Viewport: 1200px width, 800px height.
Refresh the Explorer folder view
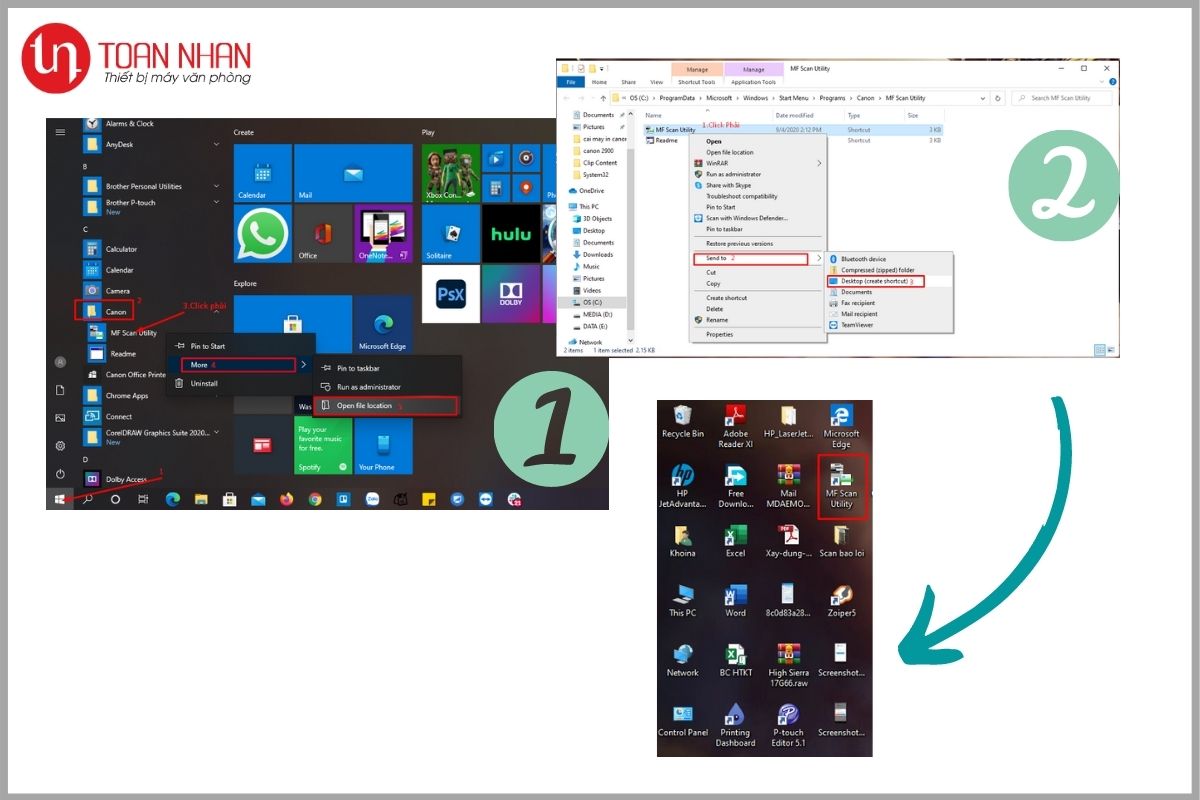[998, 98]
